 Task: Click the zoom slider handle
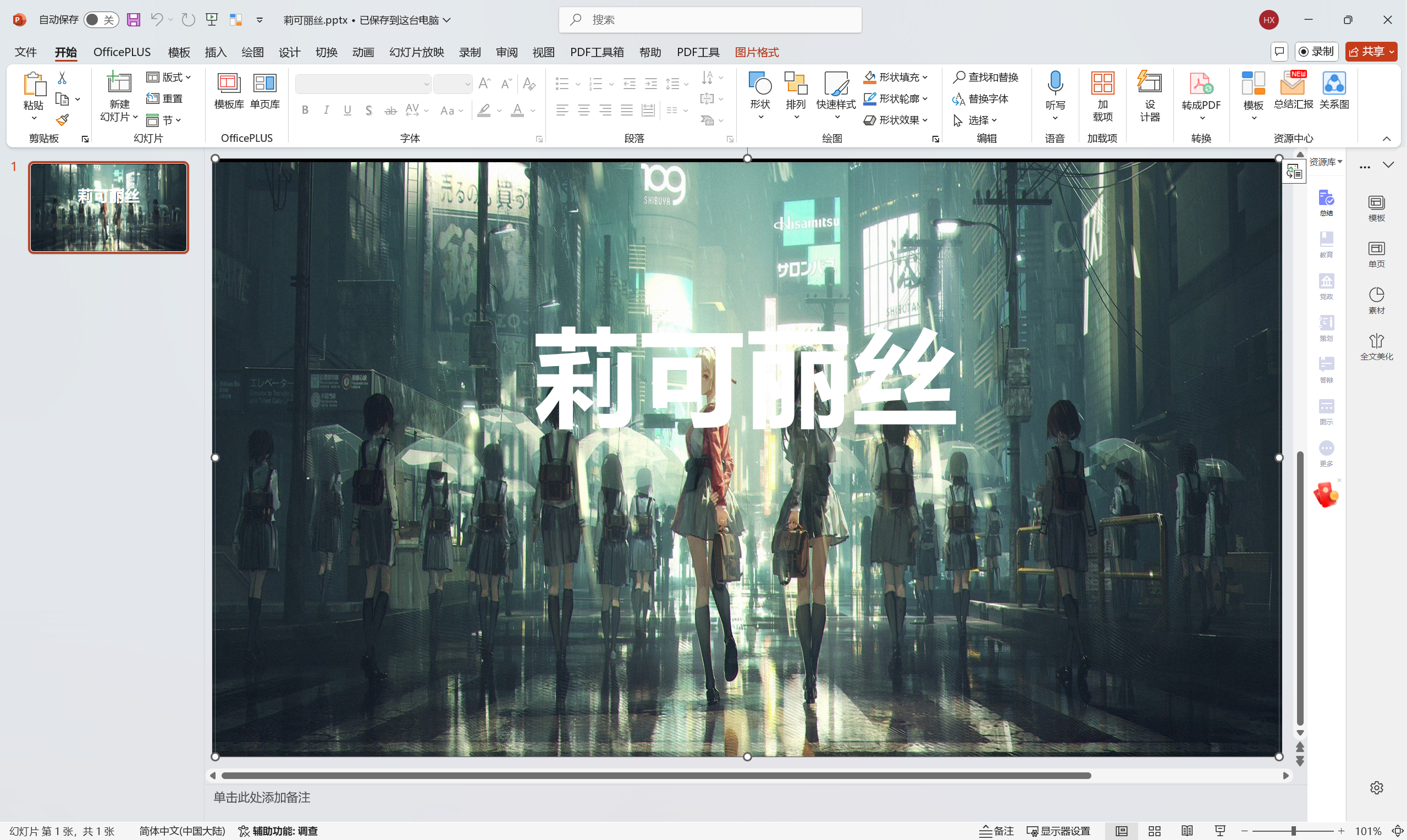(1293, 831)
